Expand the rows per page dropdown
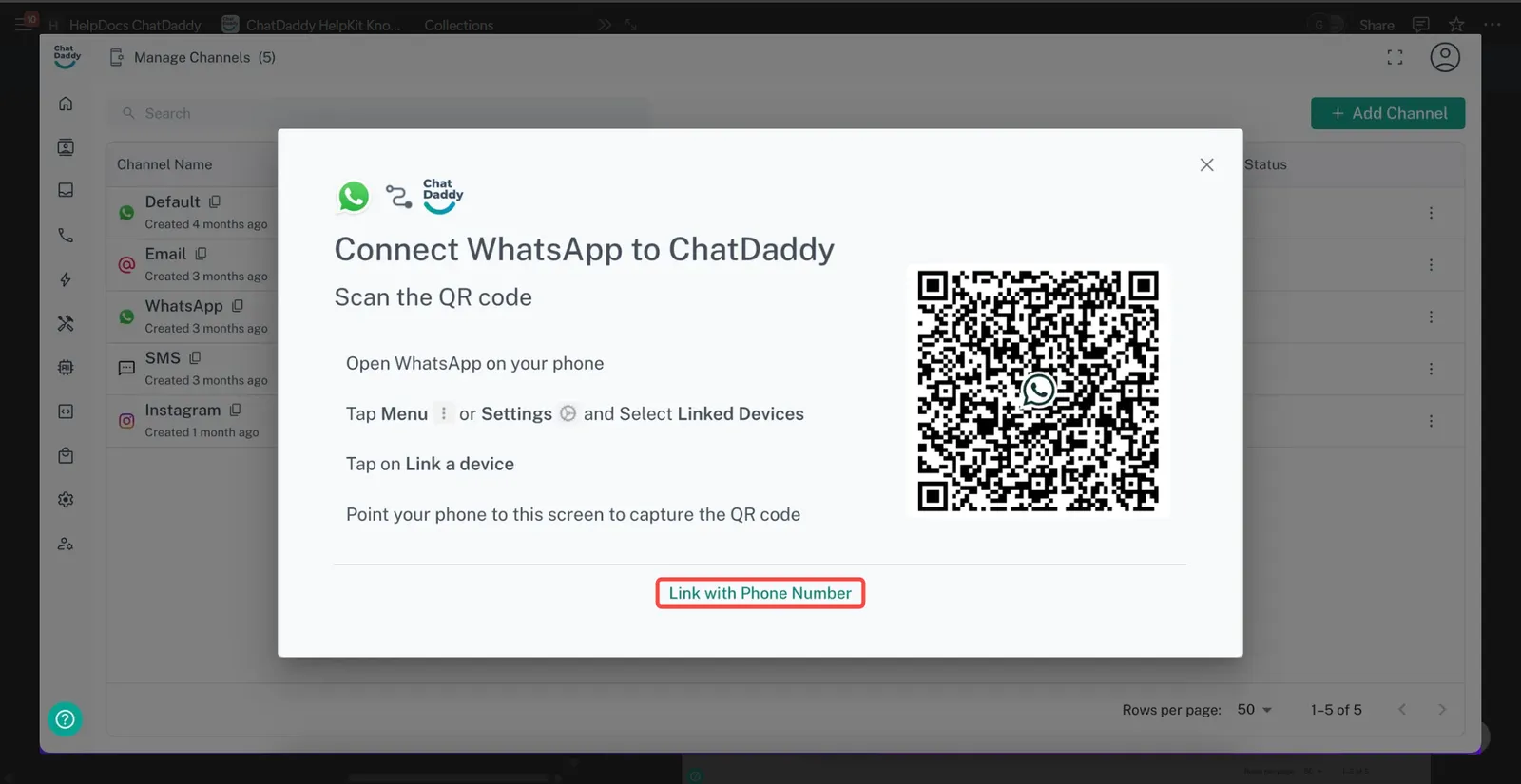 pos(1254,710)
